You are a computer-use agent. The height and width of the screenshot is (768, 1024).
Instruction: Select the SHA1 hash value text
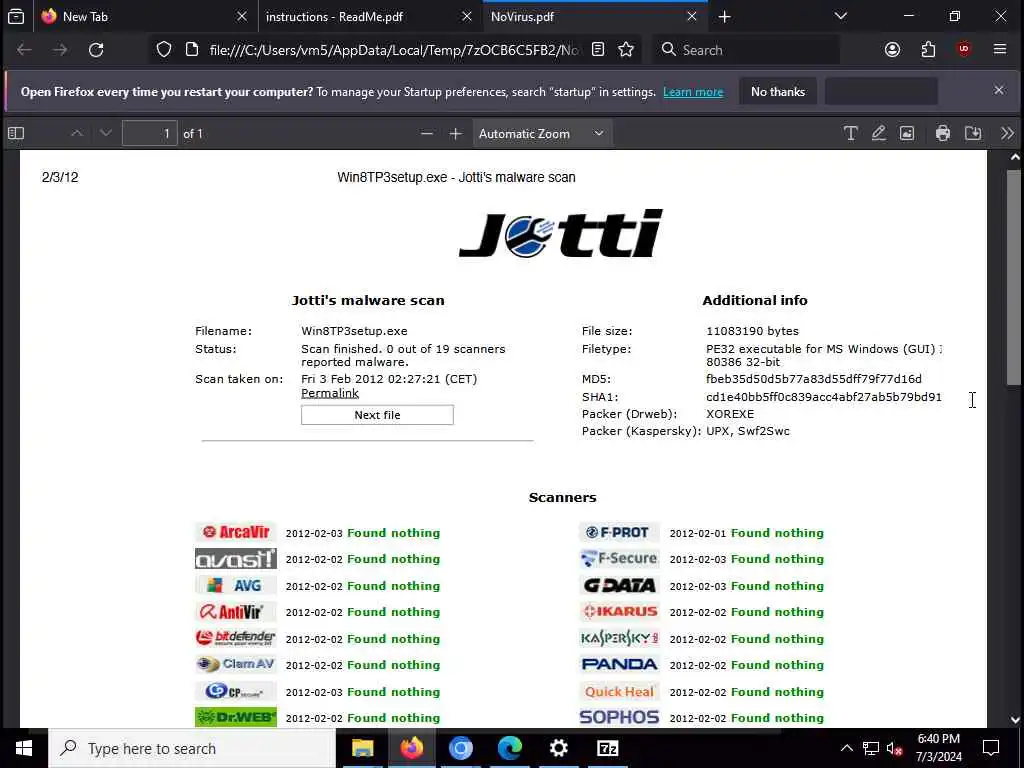[824, 397]
